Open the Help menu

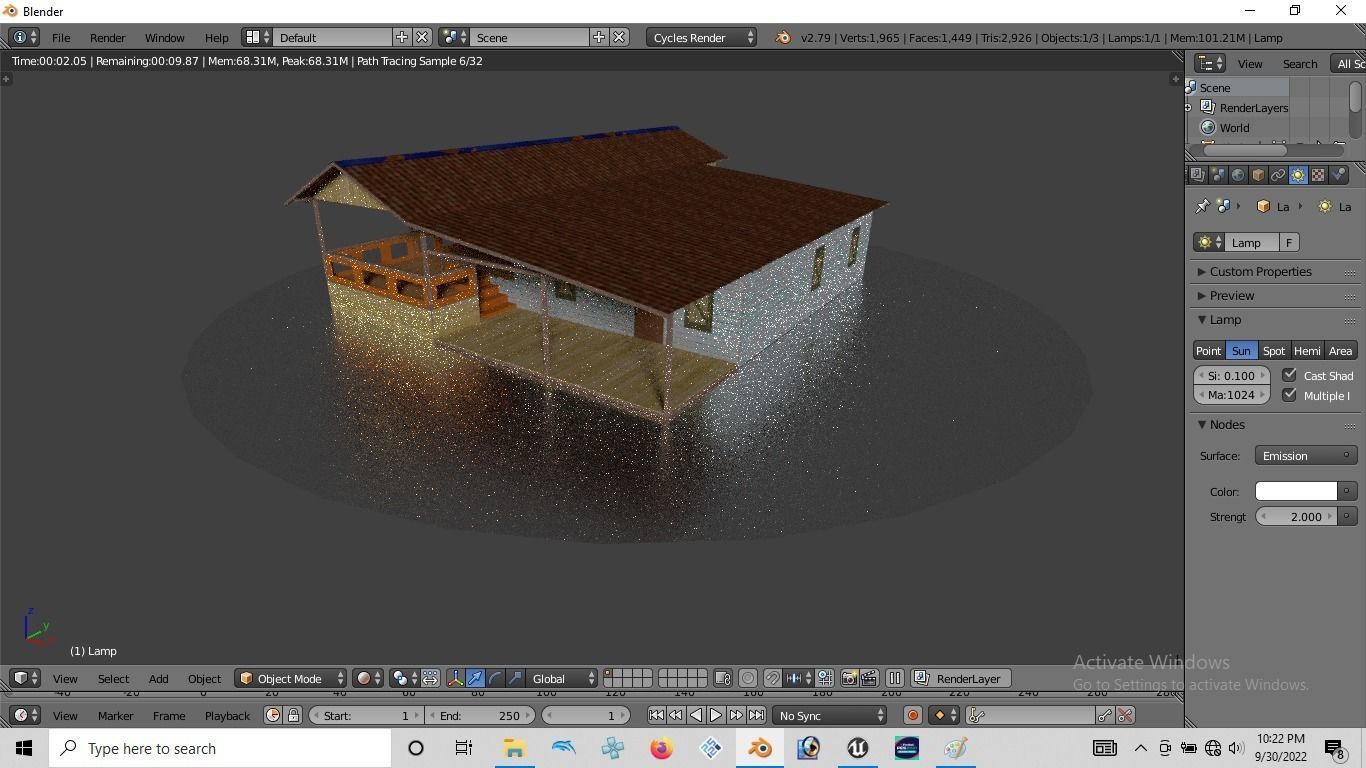(216, 37)
